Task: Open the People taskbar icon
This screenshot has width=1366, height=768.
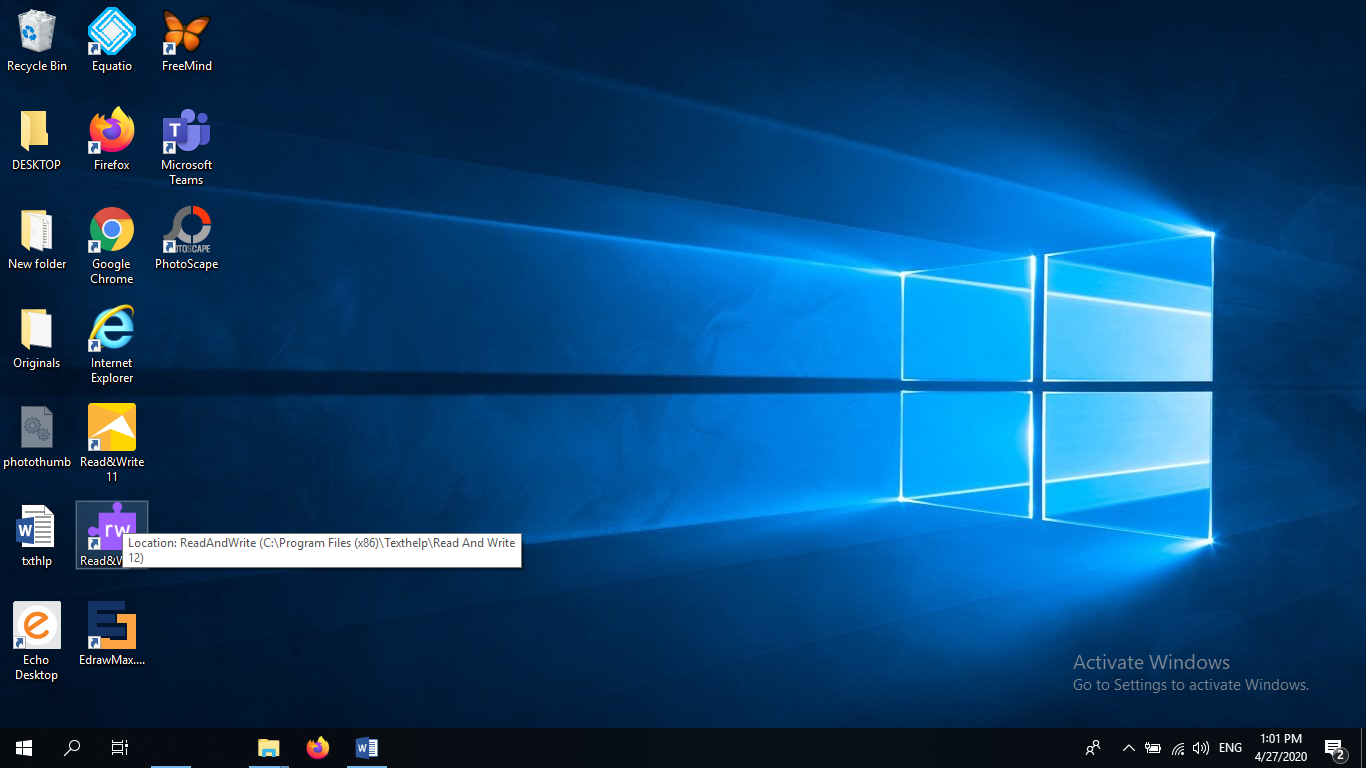Action: coord(1093,748)
